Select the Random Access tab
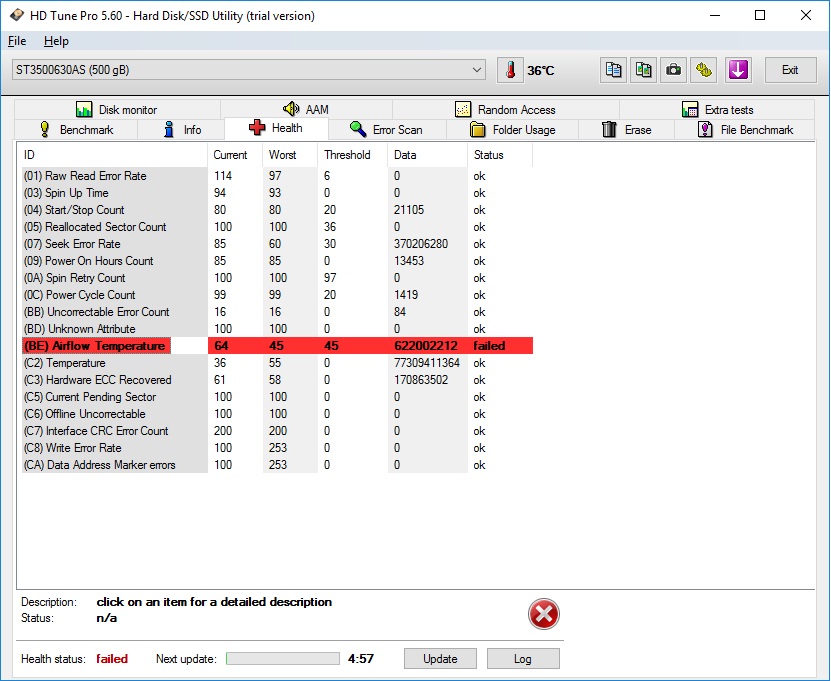 pos(505,110)
